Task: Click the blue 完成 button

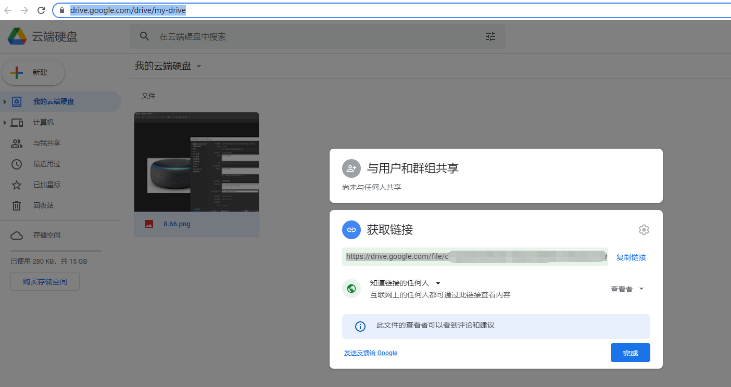Action: [x=630, y=353]
